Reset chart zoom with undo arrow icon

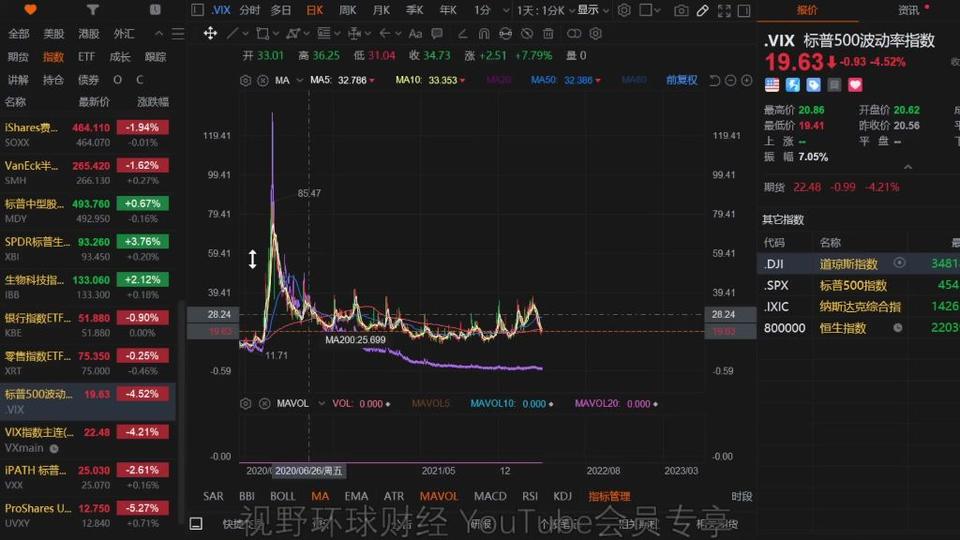pyautogui.click(x=714, y=80)
